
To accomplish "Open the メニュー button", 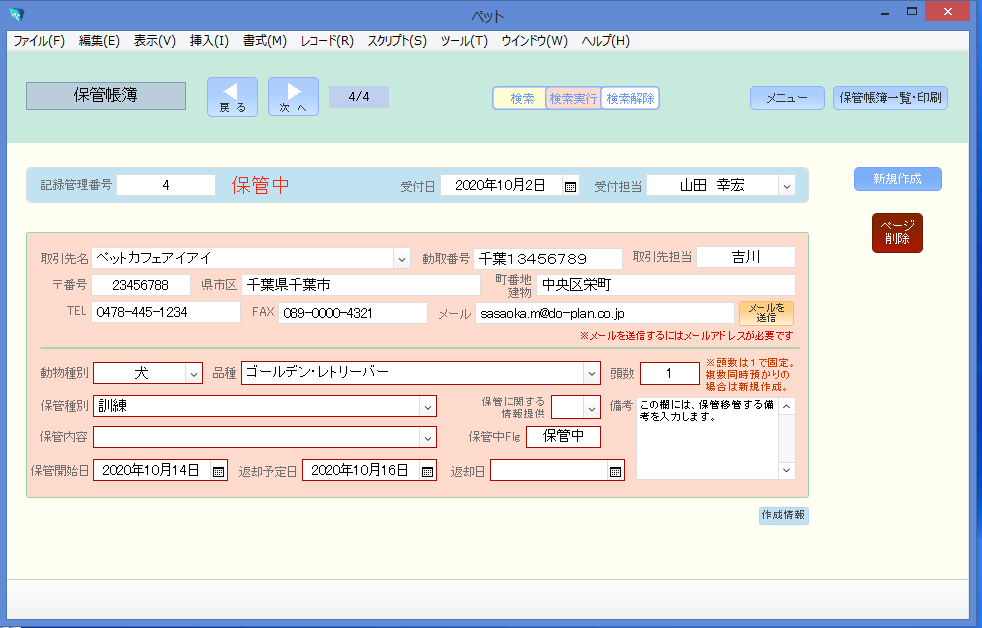I will click(787, 98).
